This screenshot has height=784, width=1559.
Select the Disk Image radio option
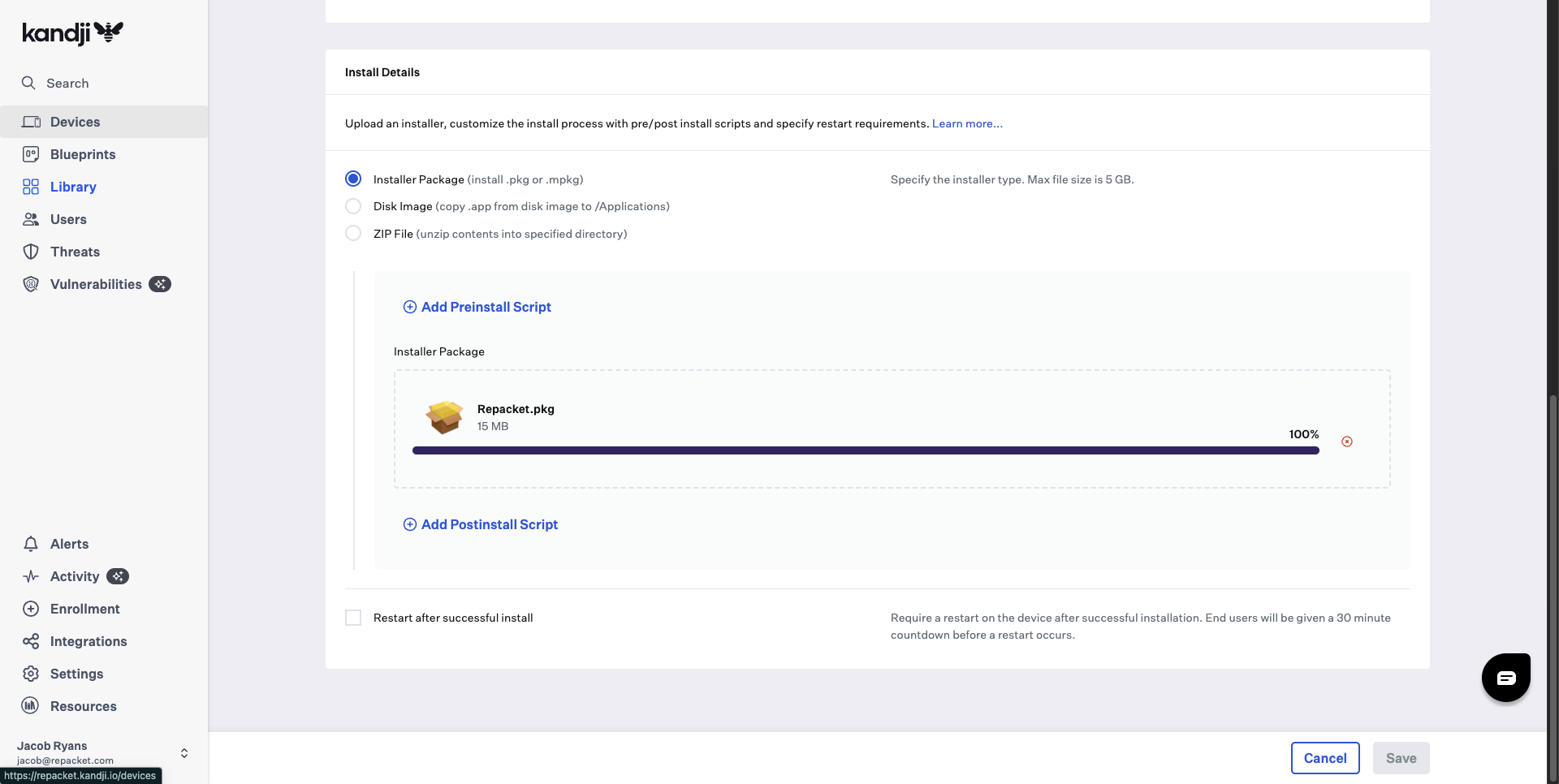tap(353, 206)
